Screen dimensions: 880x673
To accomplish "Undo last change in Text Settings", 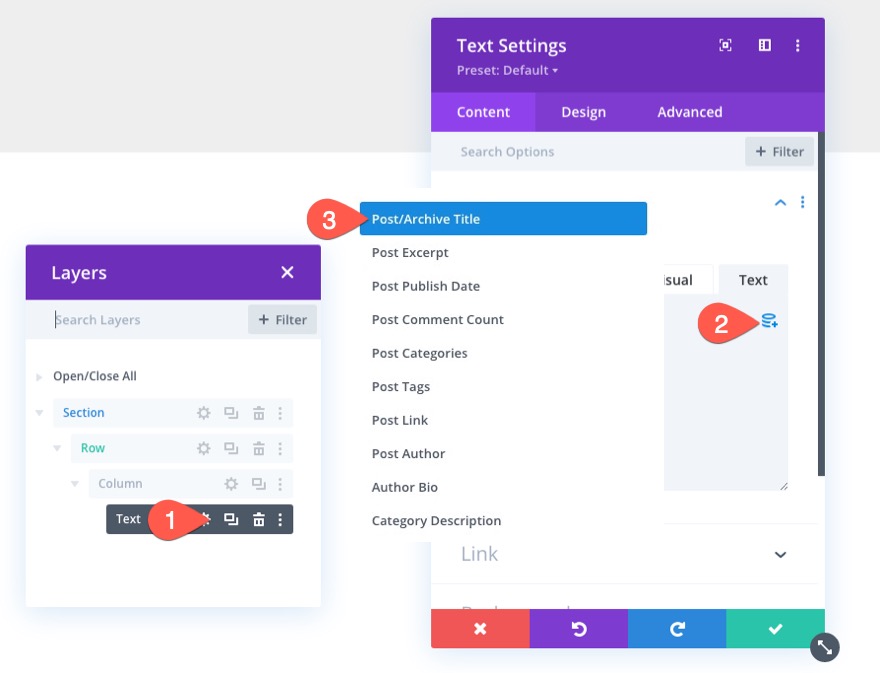I will pyautogui.click(x=579, y=629).
